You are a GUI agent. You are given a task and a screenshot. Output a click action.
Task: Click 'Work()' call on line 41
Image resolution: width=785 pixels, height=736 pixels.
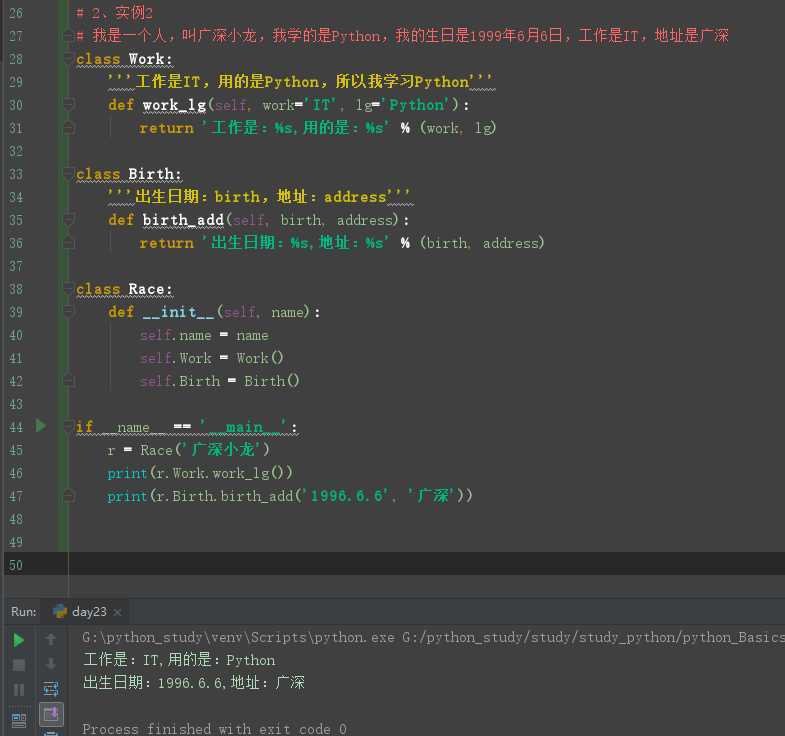coord(260,358)
